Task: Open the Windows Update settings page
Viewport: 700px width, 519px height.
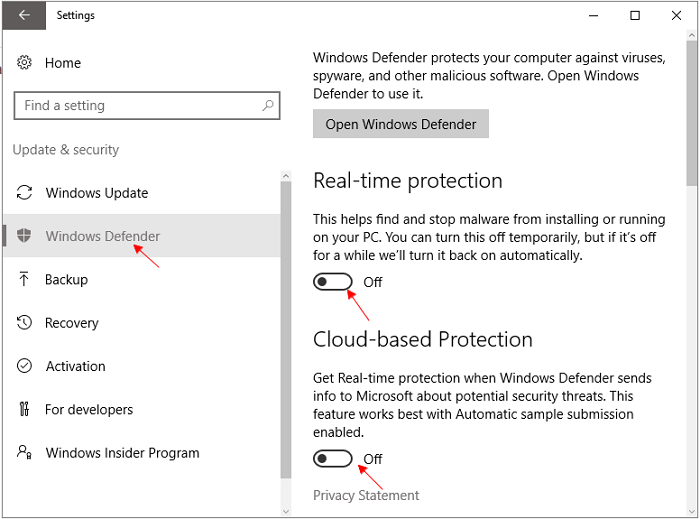Action: click(x=96, y=193)
